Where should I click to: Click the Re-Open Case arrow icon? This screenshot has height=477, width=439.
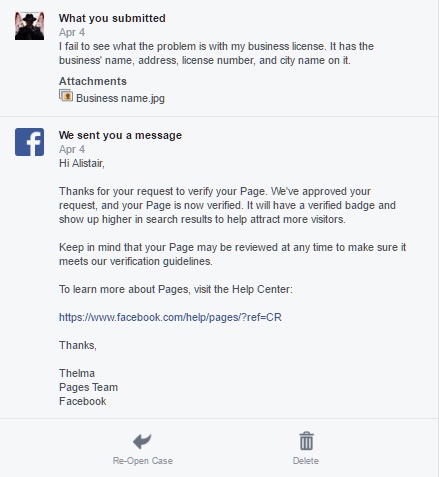pos(142,441)
